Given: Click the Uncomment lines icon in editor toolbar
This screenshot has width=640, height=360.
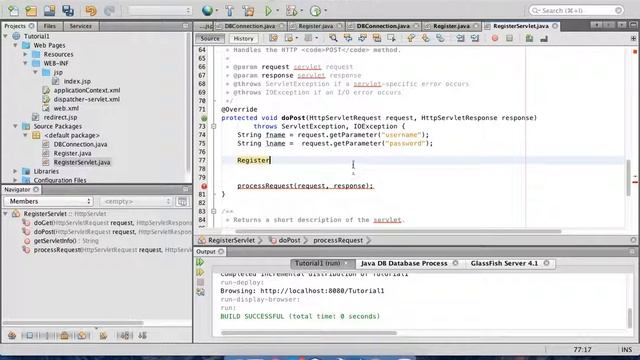Looking at the screenshot, I should (544, 38).
